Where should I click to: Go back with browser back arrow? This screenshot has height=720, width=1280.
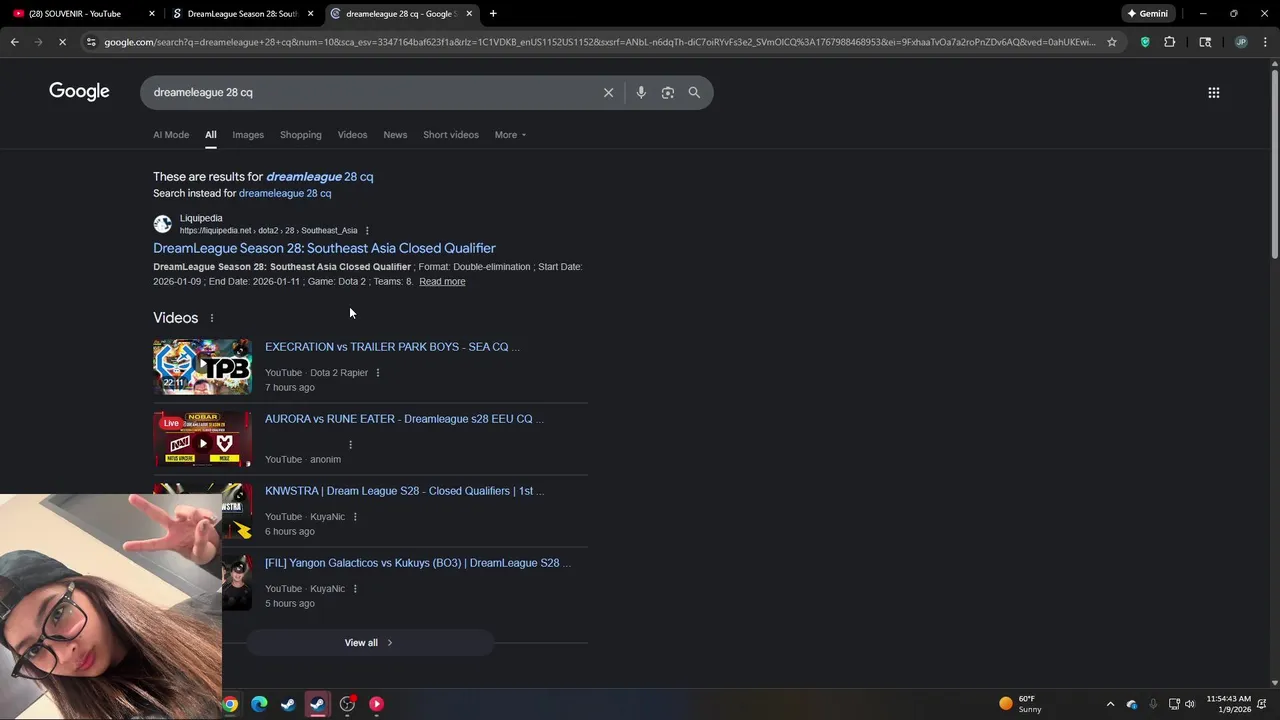tap(14, 42)
